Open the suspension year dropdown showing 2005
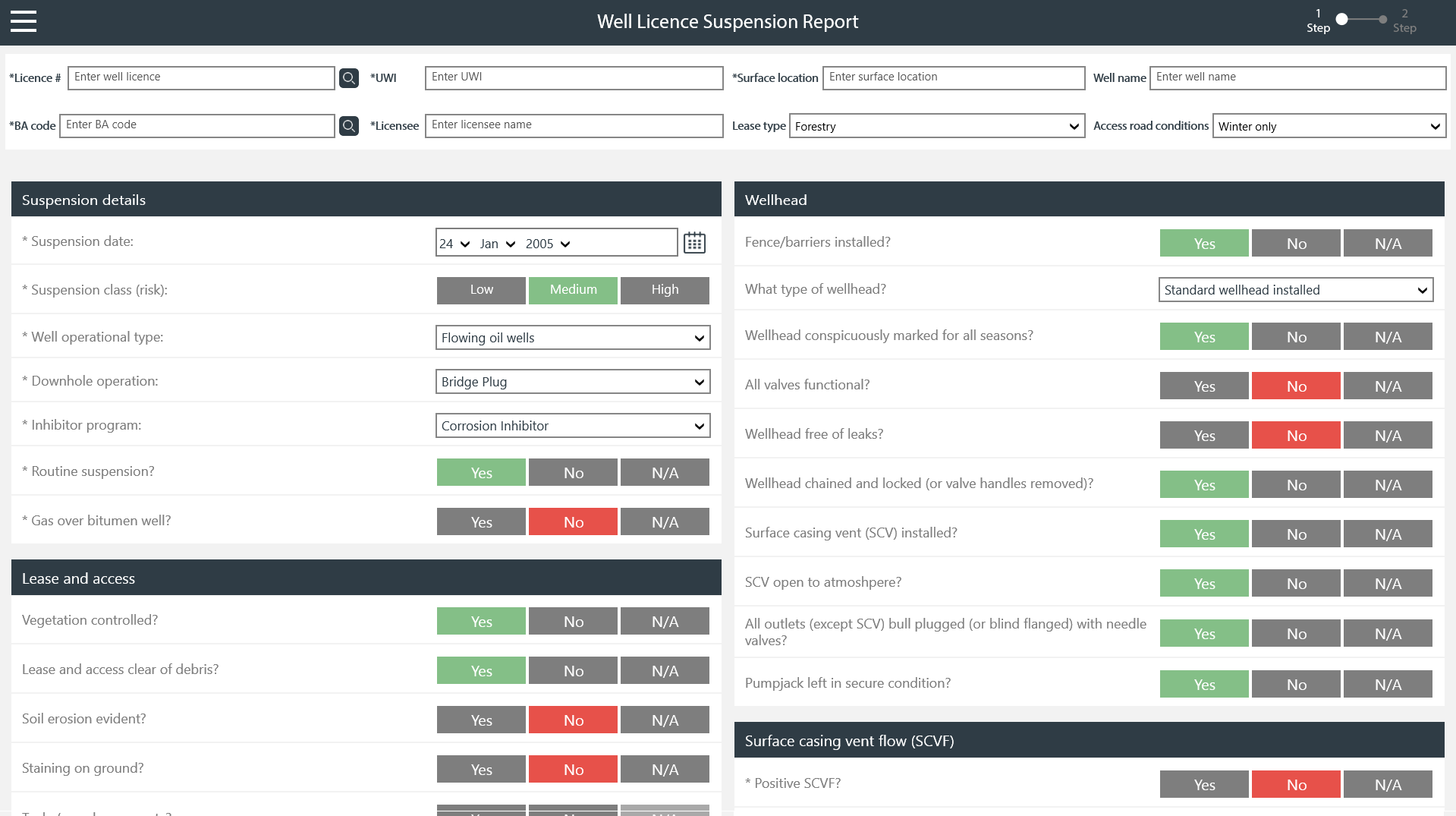The width and height of the screenshot is (1456, 816). pos(548,244)
